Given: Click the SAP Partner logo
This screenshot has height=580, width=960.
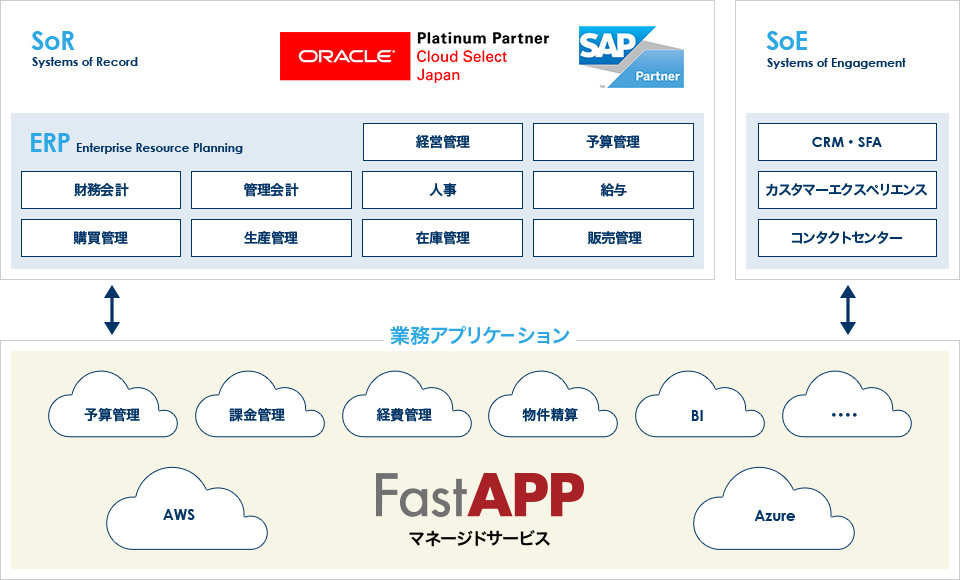Looking at the screenshot, I should (631, 57).
